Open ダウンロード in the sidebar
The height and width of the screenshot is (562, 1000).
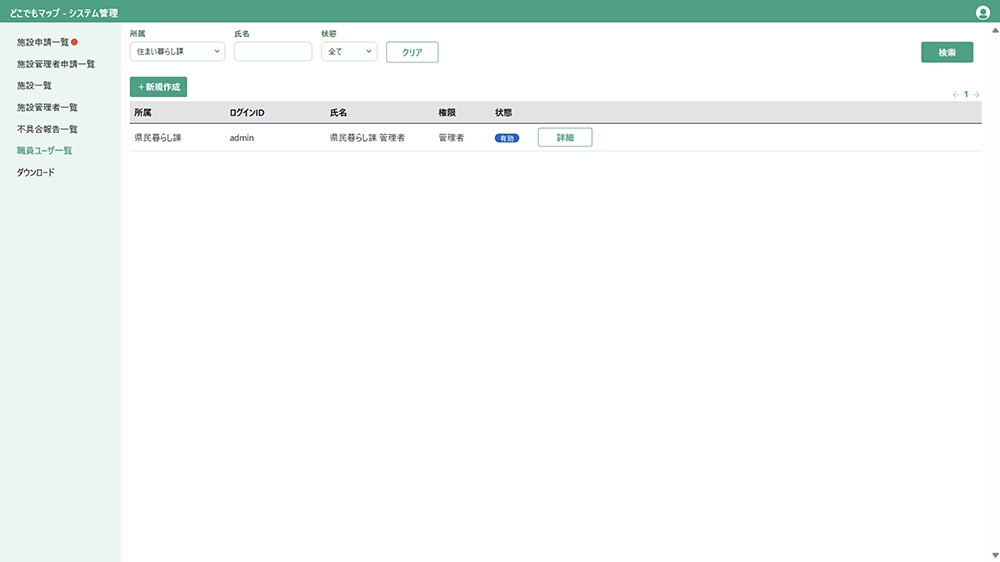coord(36,172)
